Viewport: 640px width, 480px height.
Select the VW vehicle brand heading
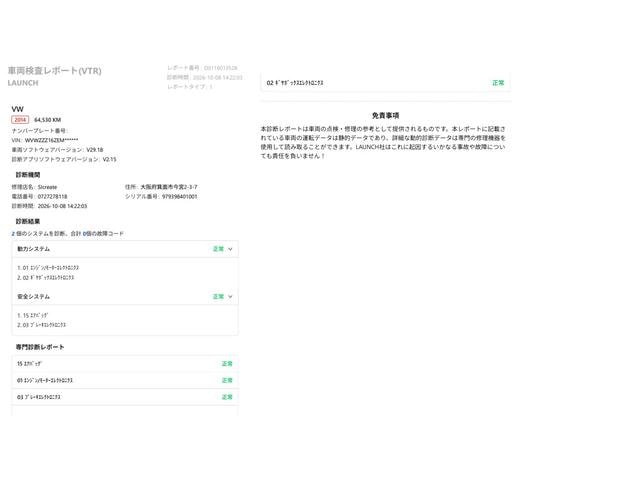(x=18, y=109)
